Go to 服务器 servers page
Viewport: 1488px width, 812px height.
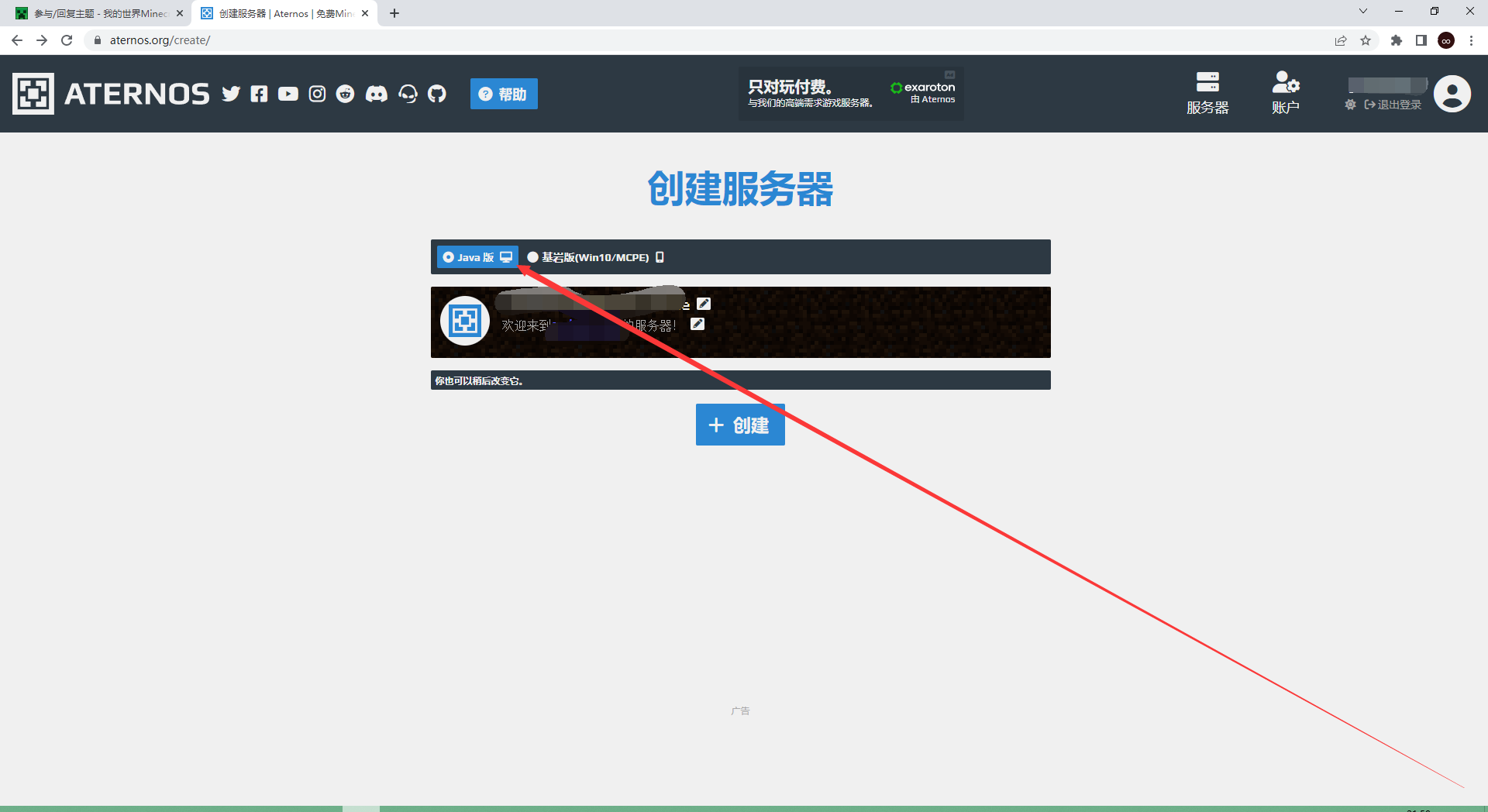pos(1207,93)
